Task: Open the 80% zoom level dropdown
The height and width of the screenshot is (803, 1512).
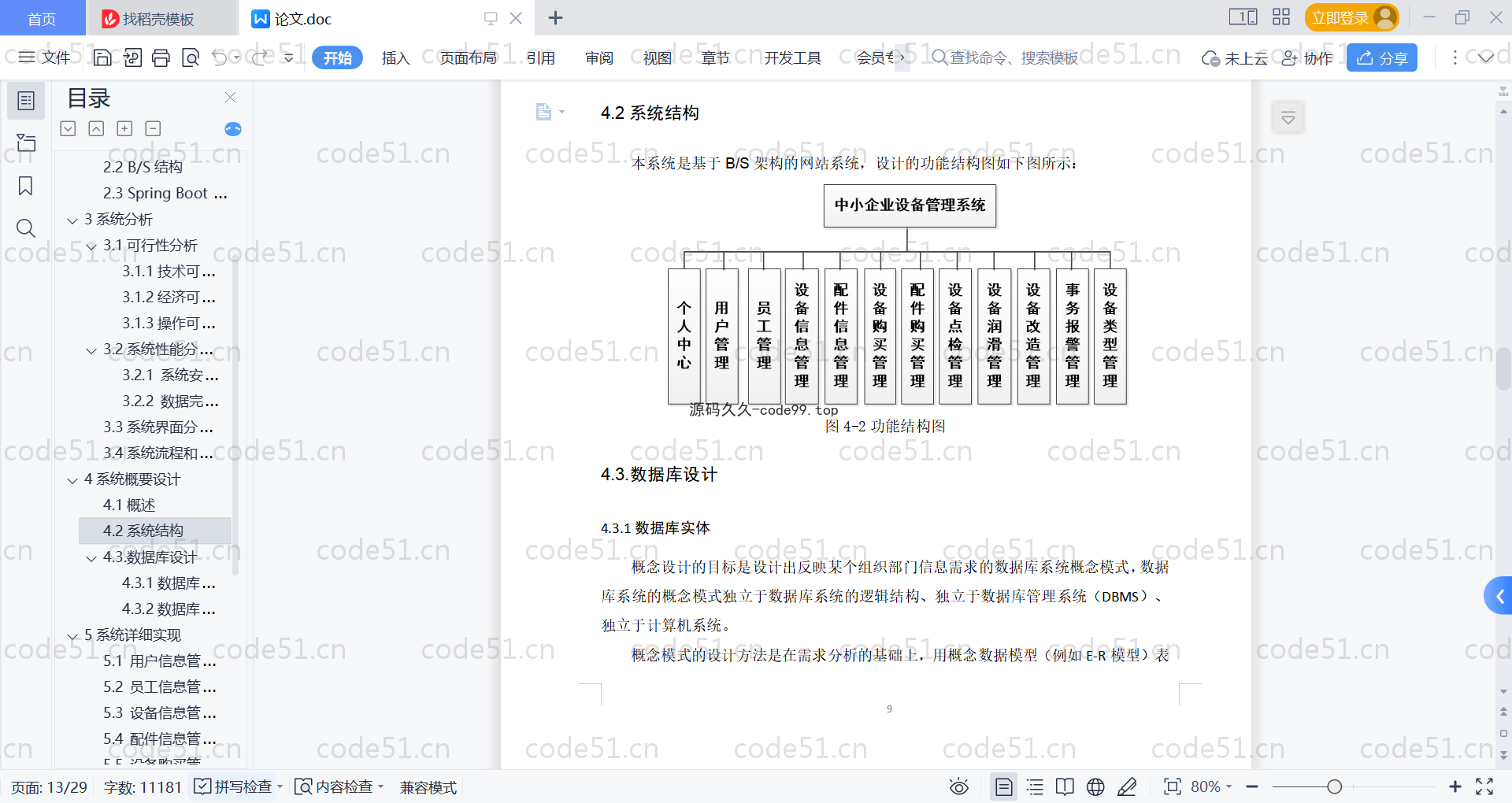Action: click(x=1211, y=786)
